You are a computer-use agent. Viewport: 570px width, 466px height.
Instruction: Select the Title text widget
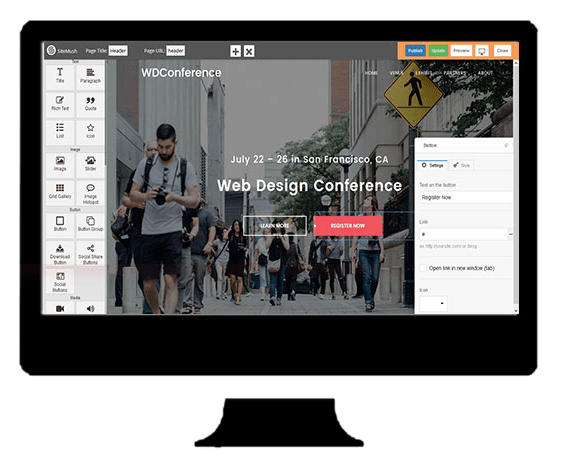click(60, 76)
